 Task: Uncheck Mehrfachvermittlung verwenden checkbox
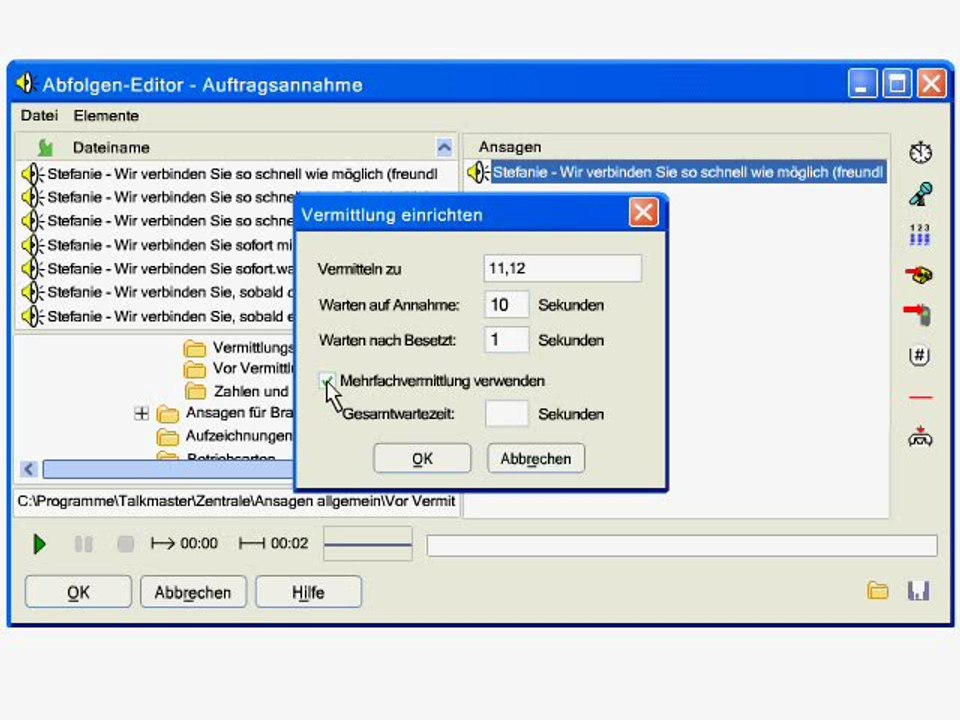coord(327,381)
